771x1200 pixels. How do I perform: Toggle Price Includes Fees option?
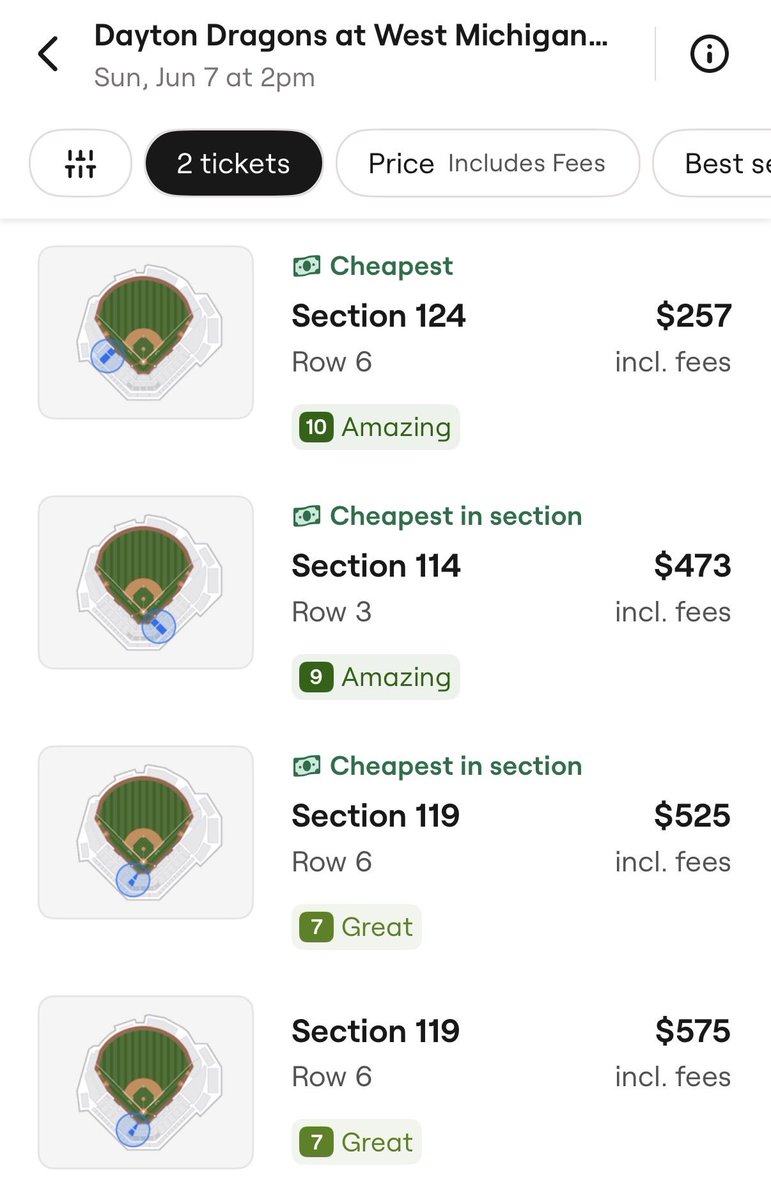pos(488,163)
